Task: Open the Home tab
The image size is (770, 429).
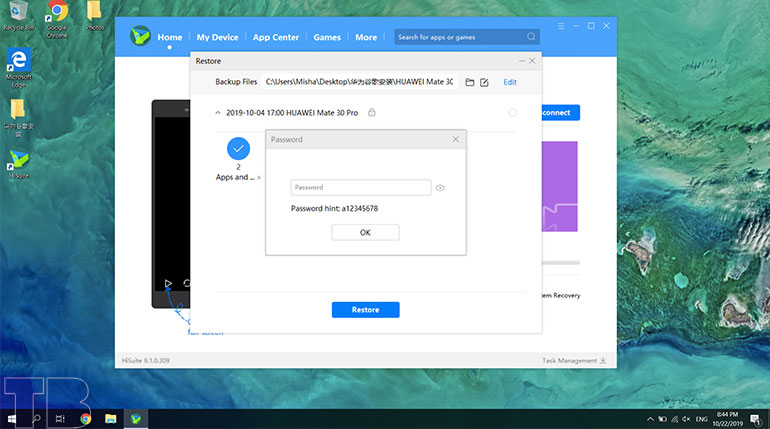Action: coord(169,37)
